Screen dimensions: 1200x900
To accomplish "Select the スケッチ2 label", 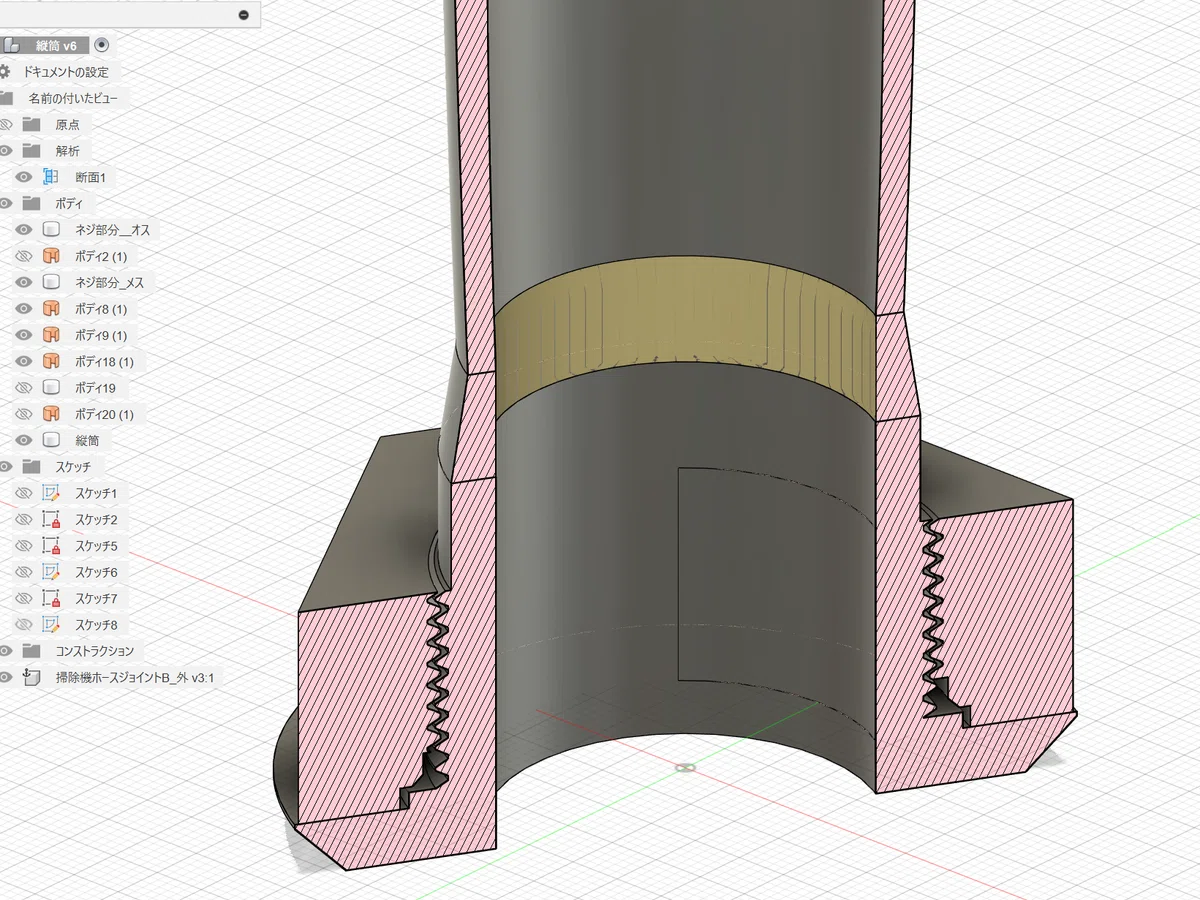I will pos(96,519).
